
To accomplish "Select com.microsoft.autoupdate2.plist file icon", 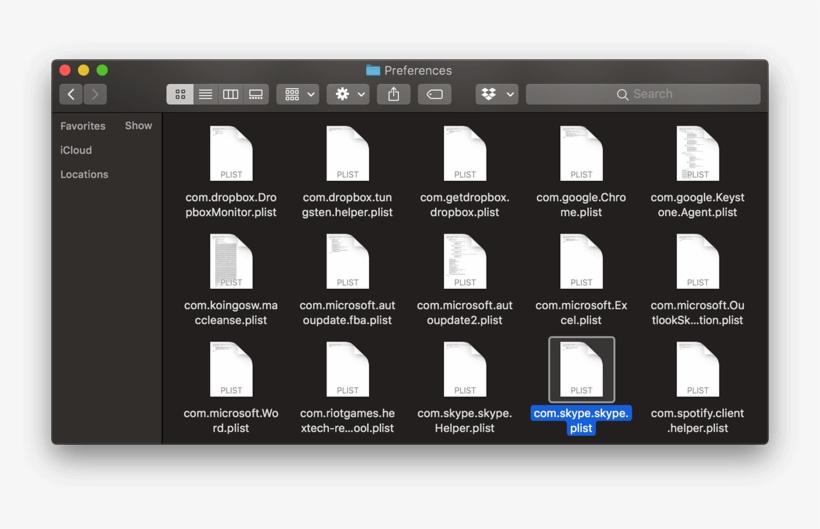I will 465,261.
